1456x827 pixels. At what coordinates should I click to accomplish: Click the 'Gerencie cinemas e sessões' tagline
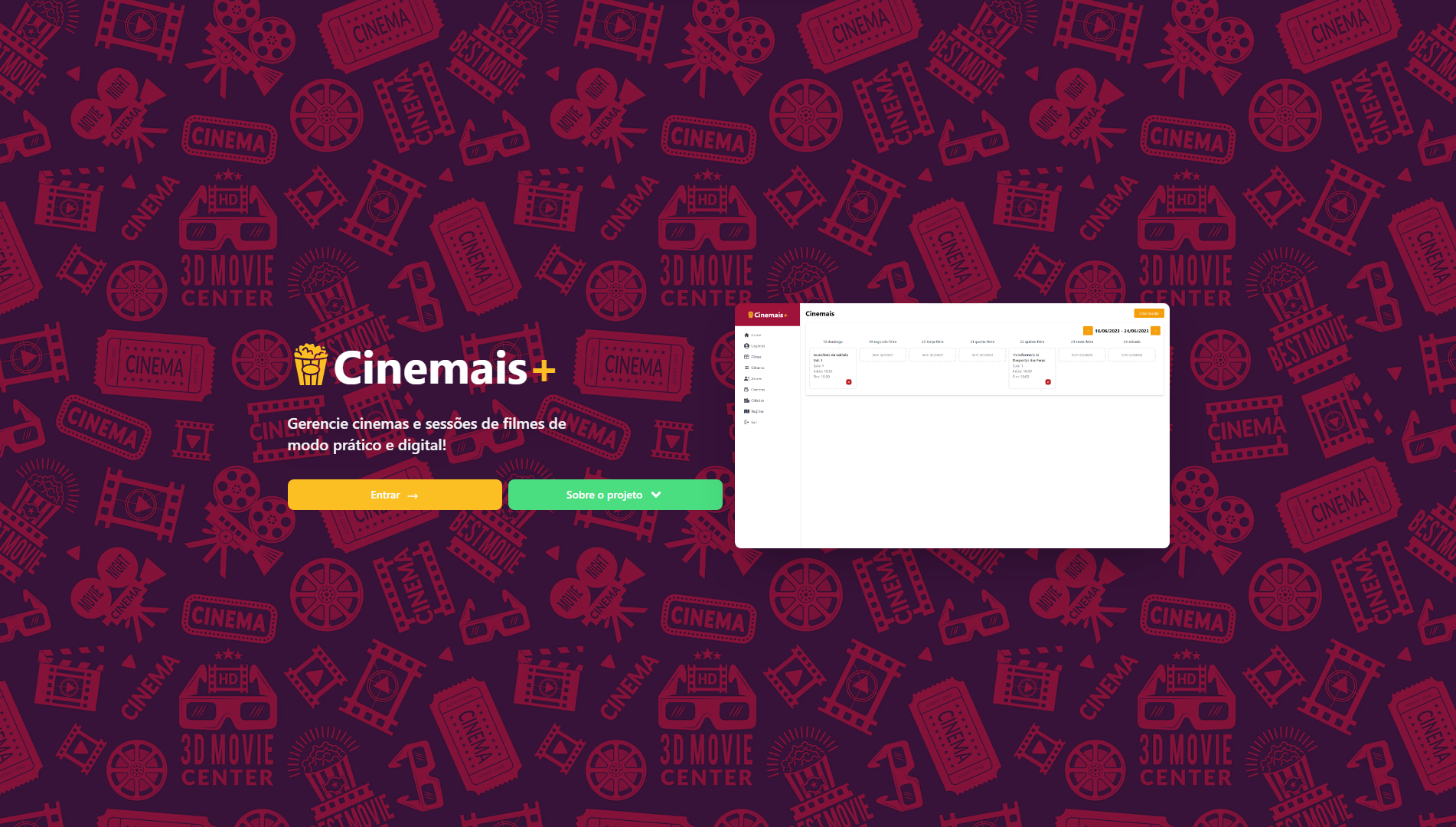tap(427, 434)
